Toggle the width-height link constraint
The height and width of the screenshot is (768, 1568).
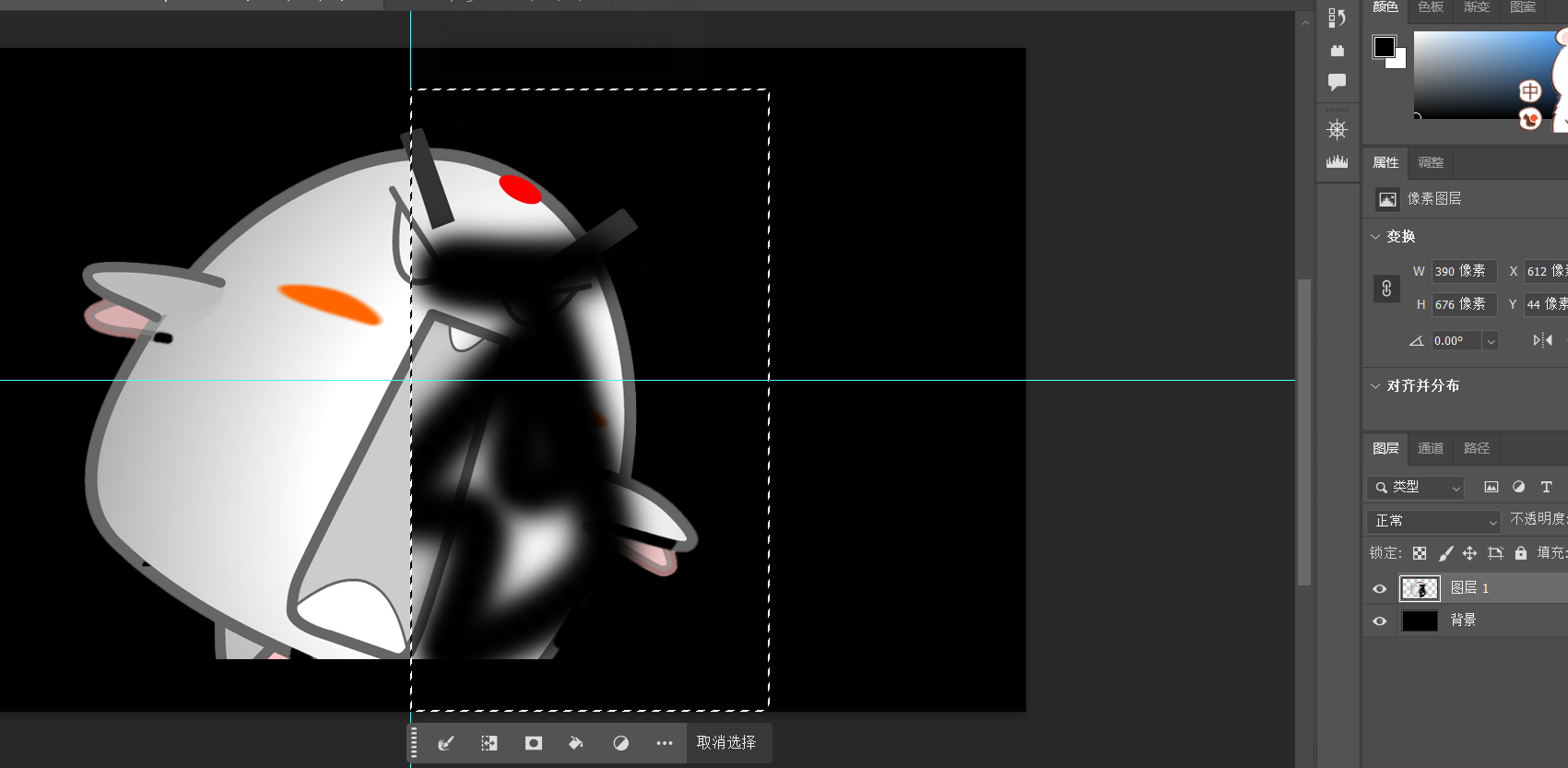click(x=1386, y=289)
